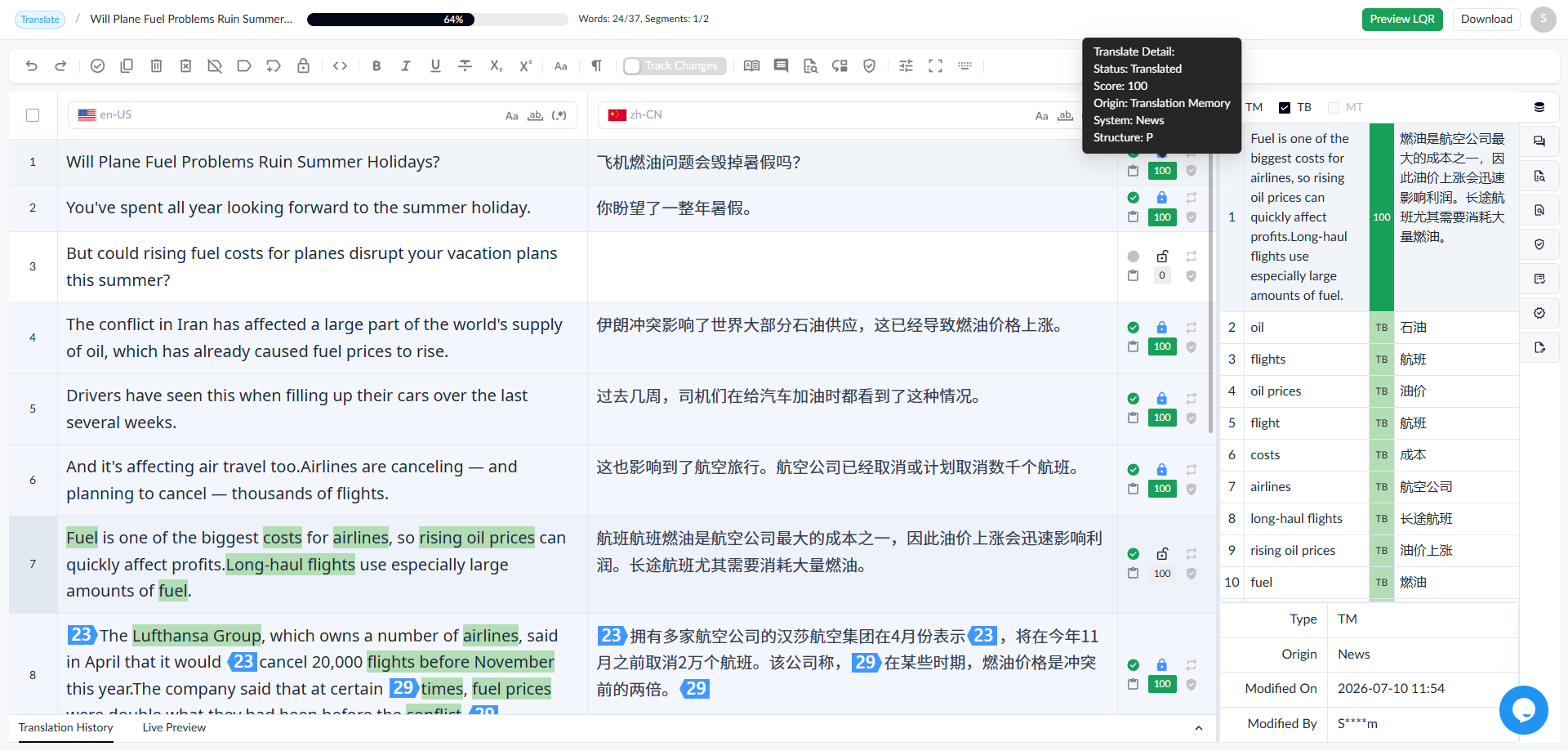Apply italic formatting
The height and width of the screenshot is (751, 1568).
[x=406, y=66]
